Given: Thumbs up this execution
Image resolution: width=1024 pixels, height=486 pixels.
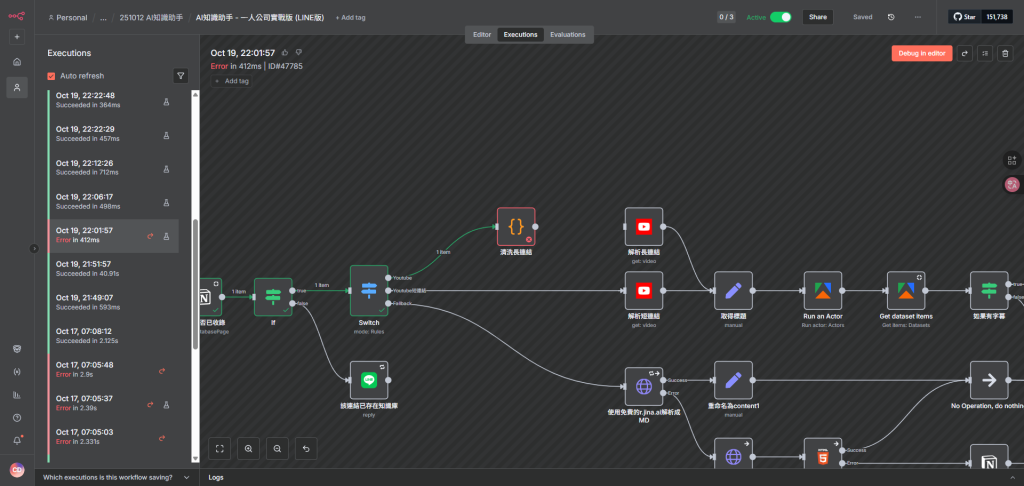Looking at the screenshot, I should coord(285,52).
